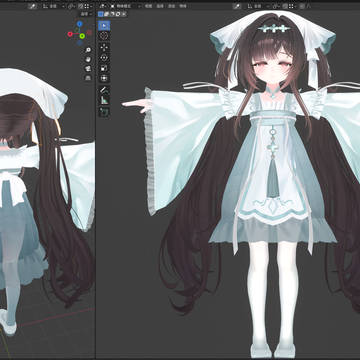Open snap element dropdown in left viewport
The height and width of the screenshot is (360, 360).
click(x=88, y=6)
